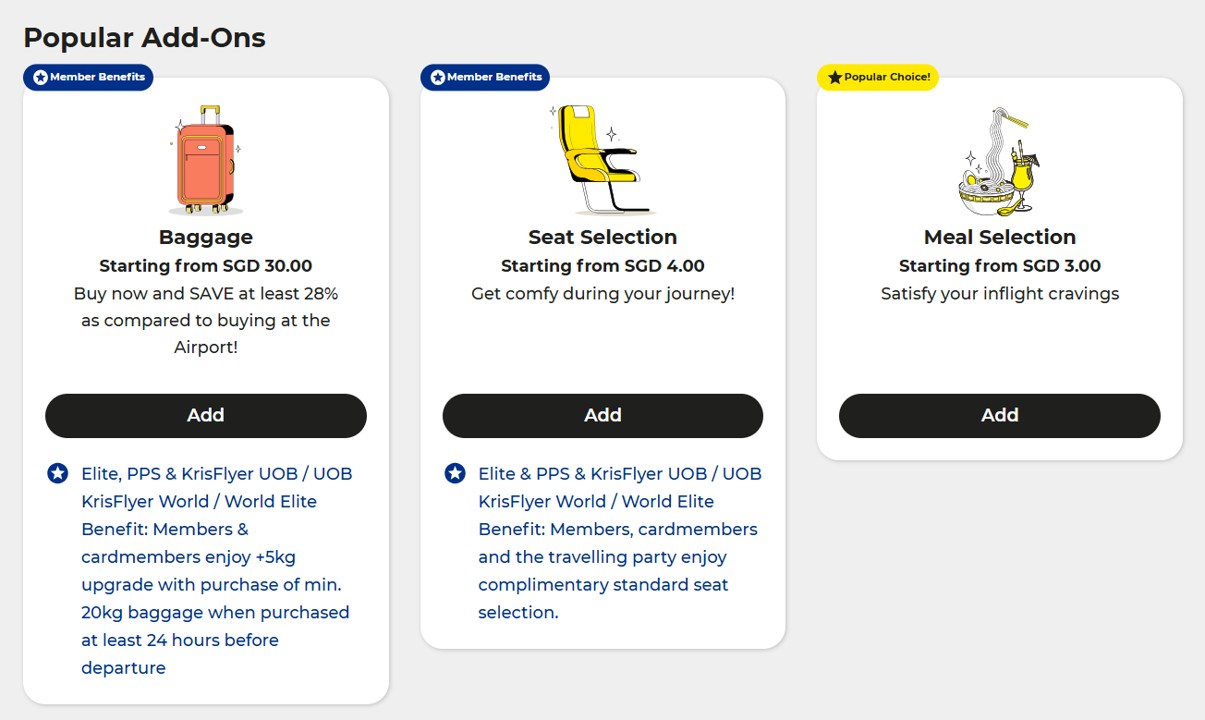The height and width of the screenshot is (720, 1205).
Task: Click "Starting from SGD 30.00" baggage price
Action: [x=206, y=266]
